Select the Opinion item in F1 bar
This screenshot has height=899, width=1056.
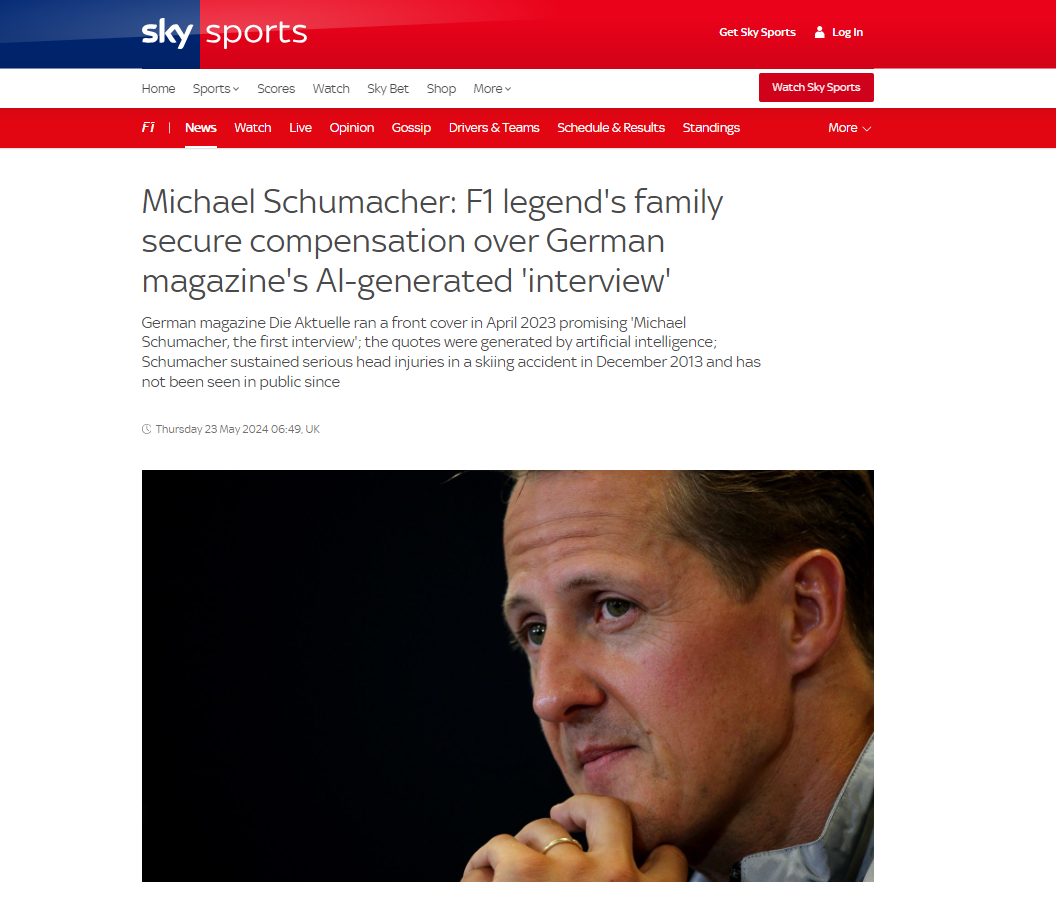point(352,128)
